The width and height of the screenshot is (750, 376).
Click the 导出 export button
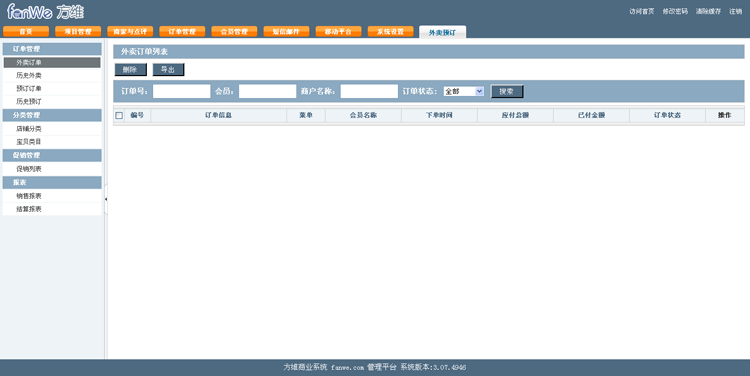pos(168,70)
